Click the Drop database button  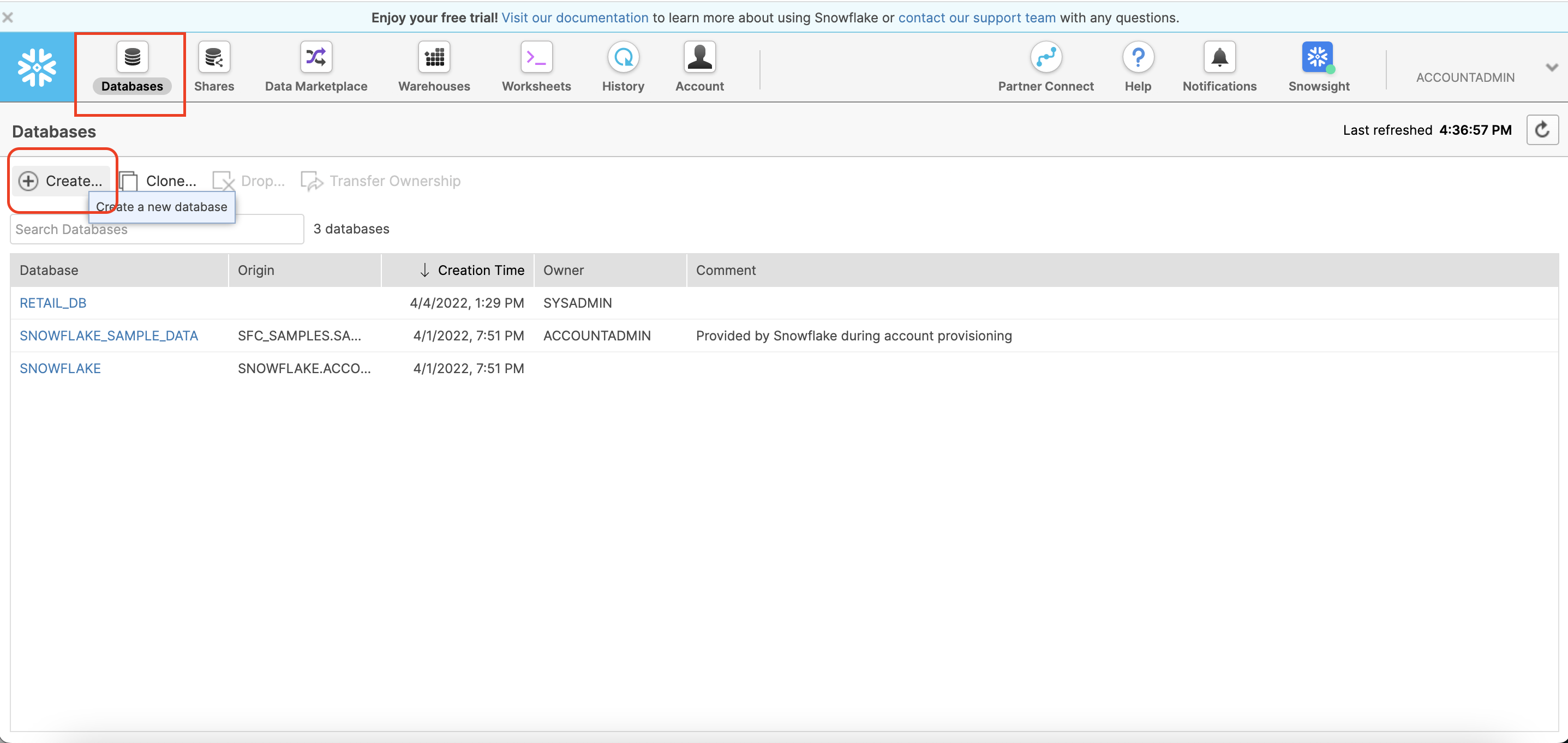tap(249, 181)
